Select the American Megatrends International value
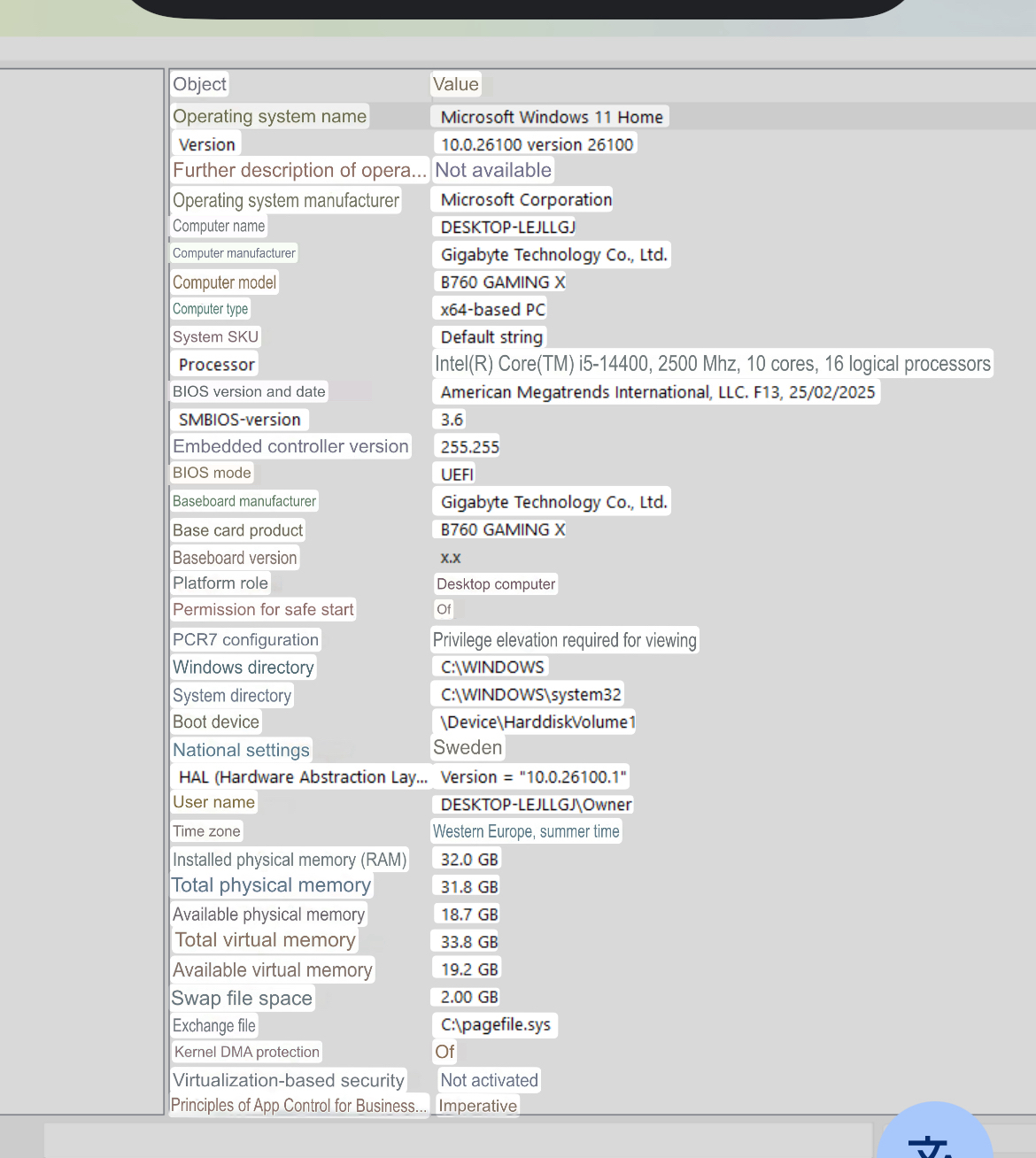 pyautogui.click(x=657, y=392)
